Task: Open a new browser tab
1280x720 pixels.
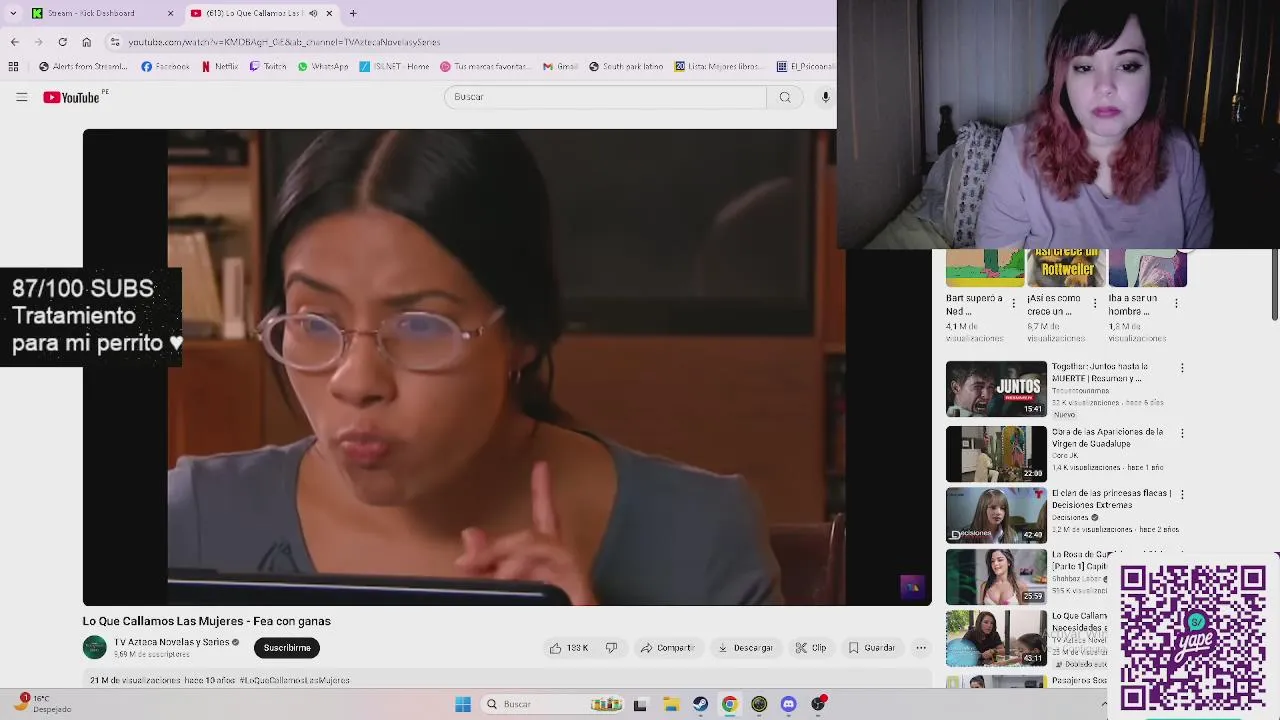Action: [x=353, y=13]
